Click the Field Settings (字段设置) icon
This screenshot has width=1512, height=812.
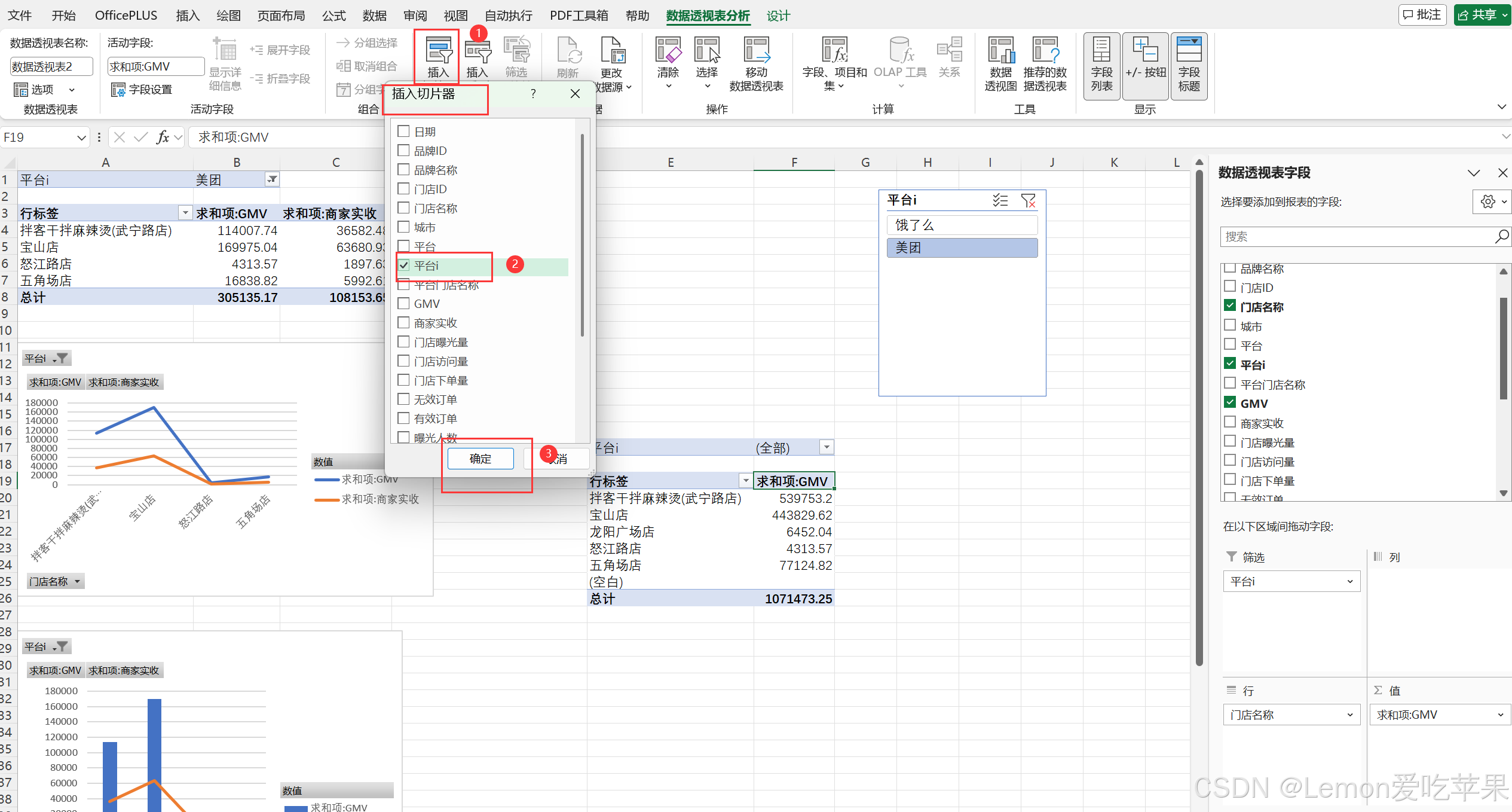142,90
